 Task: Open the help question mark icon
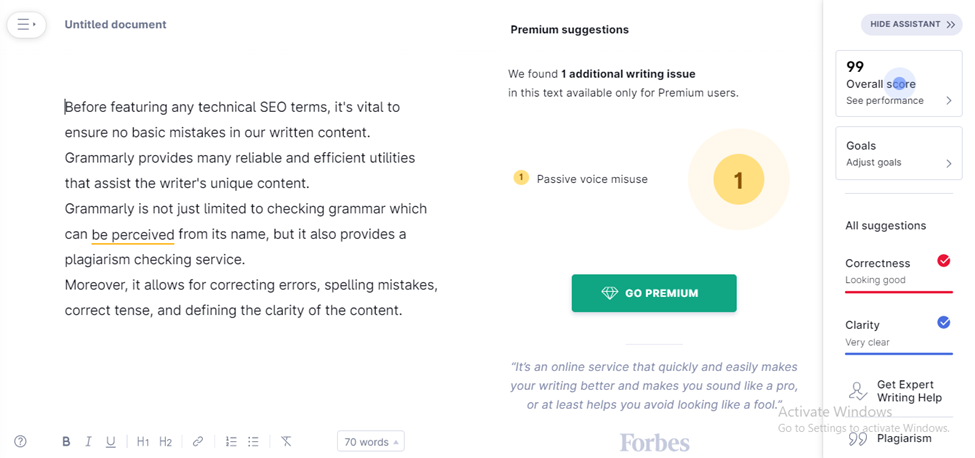click(x=21, y=442)
